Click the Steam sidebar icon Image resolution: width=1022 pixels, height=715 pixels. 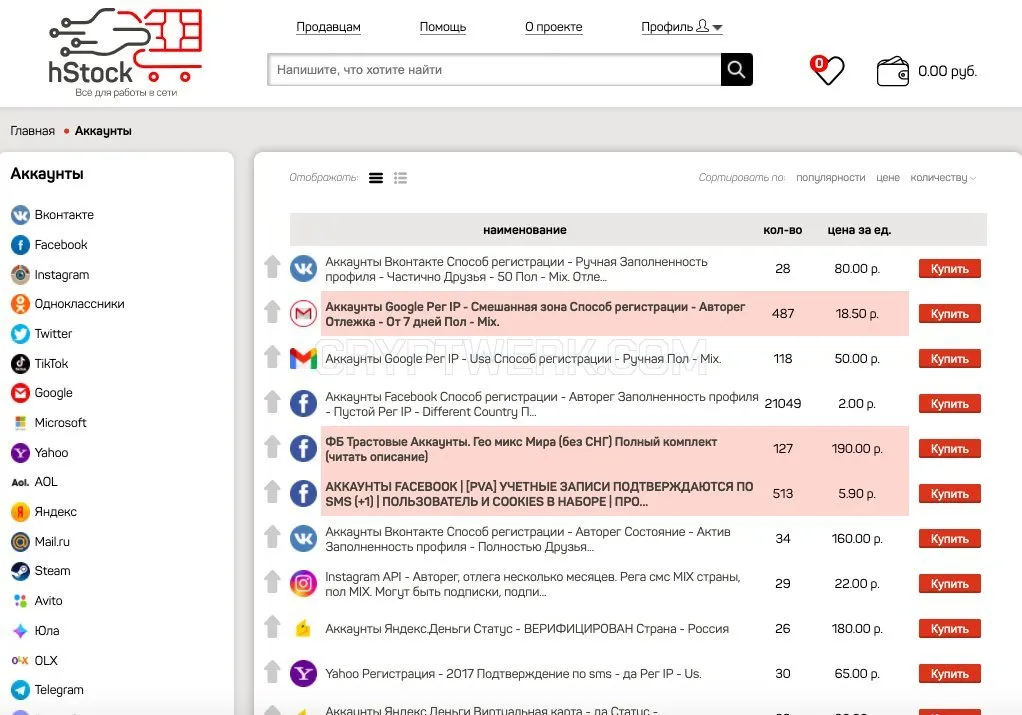click(x=20, y=571)
